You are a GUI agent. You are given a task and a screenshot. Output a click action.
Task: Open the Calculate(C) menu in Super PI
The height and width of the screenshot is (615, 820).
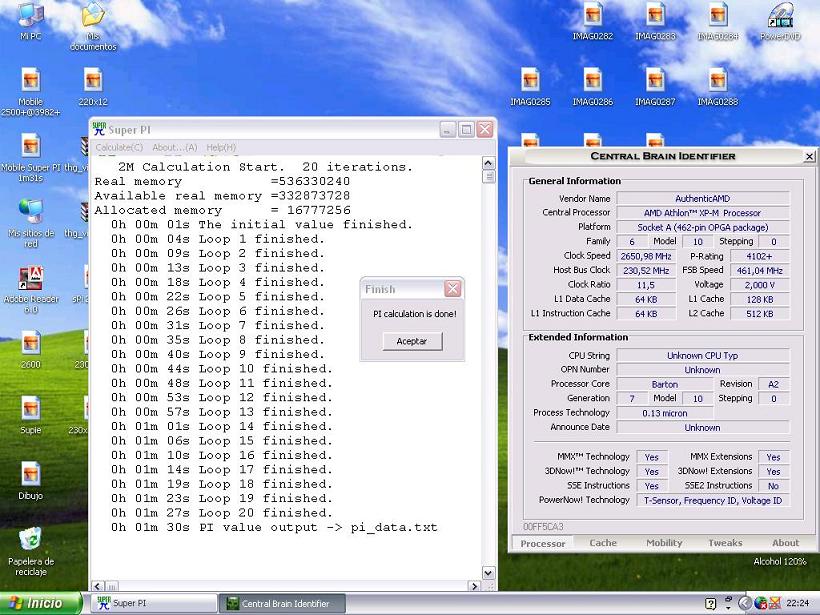(x=119, y=148)
